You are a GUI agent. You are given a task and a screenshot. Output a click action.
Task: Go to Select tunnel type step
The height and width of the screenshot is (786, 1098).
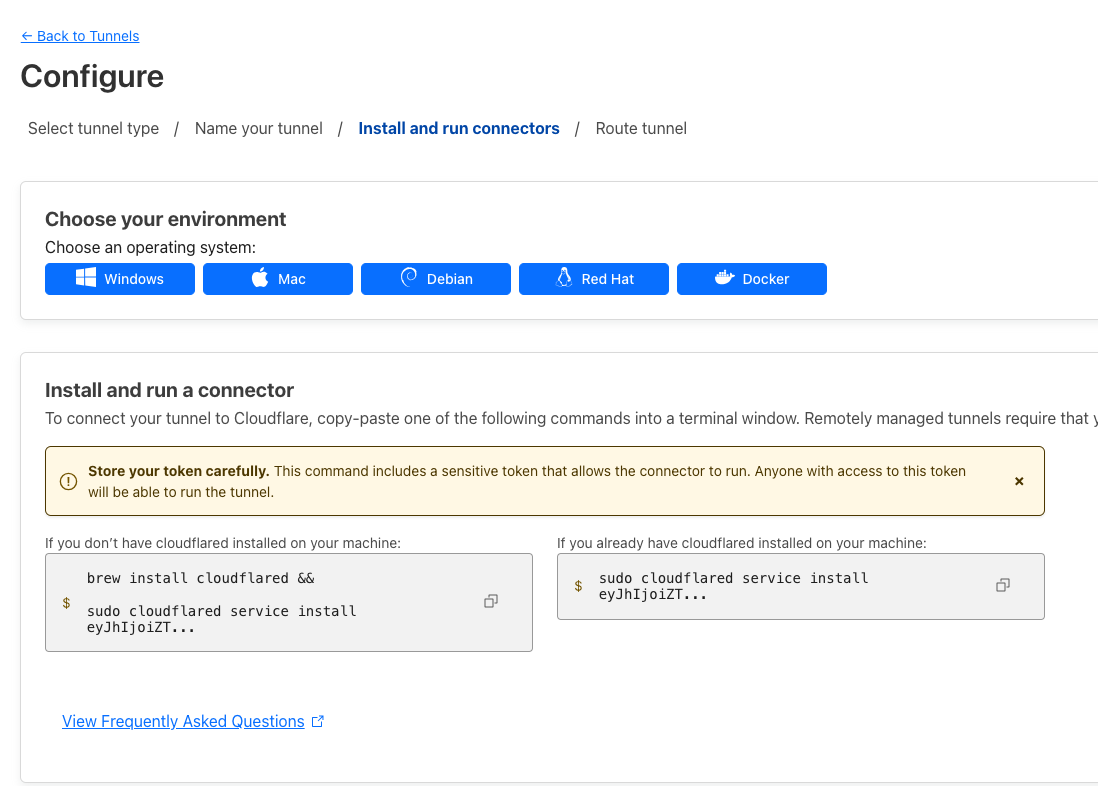tap(93, 128)
